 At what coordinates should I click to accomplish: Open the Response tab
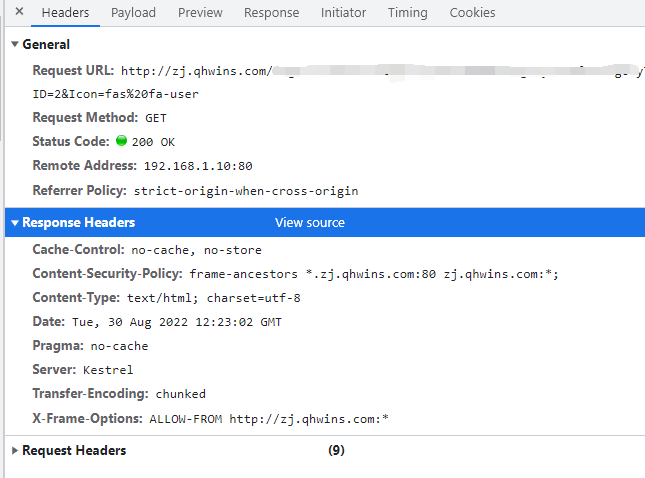(271, 13)
